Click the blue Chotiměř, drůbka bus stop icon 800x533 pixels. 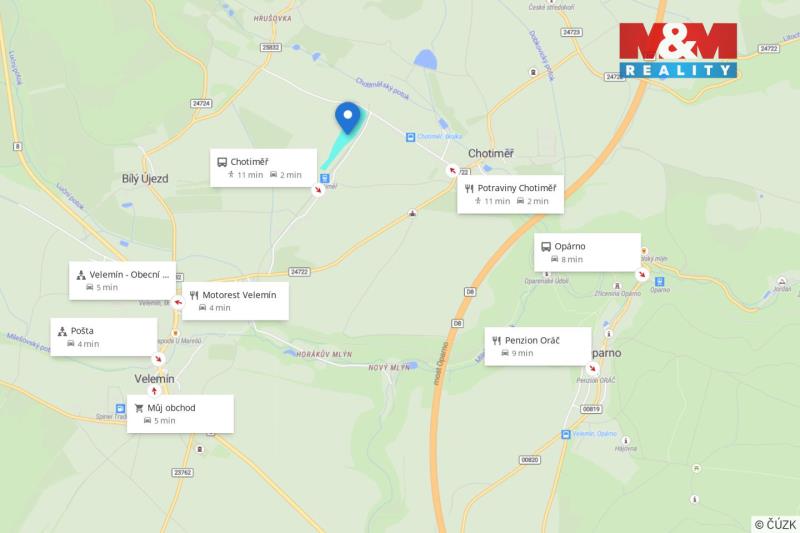point(410,137)
